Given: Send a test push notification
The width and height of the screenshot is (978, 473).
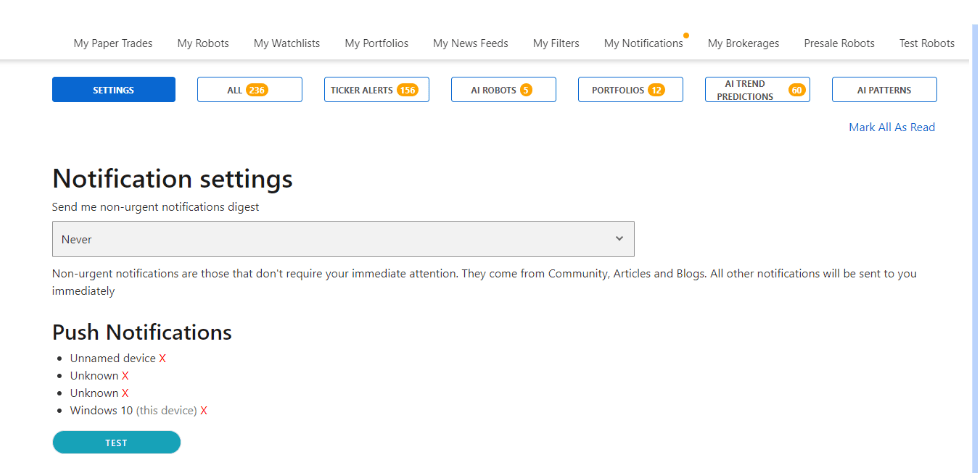Looking at the screenshot, I should click(x=117, y=442).
